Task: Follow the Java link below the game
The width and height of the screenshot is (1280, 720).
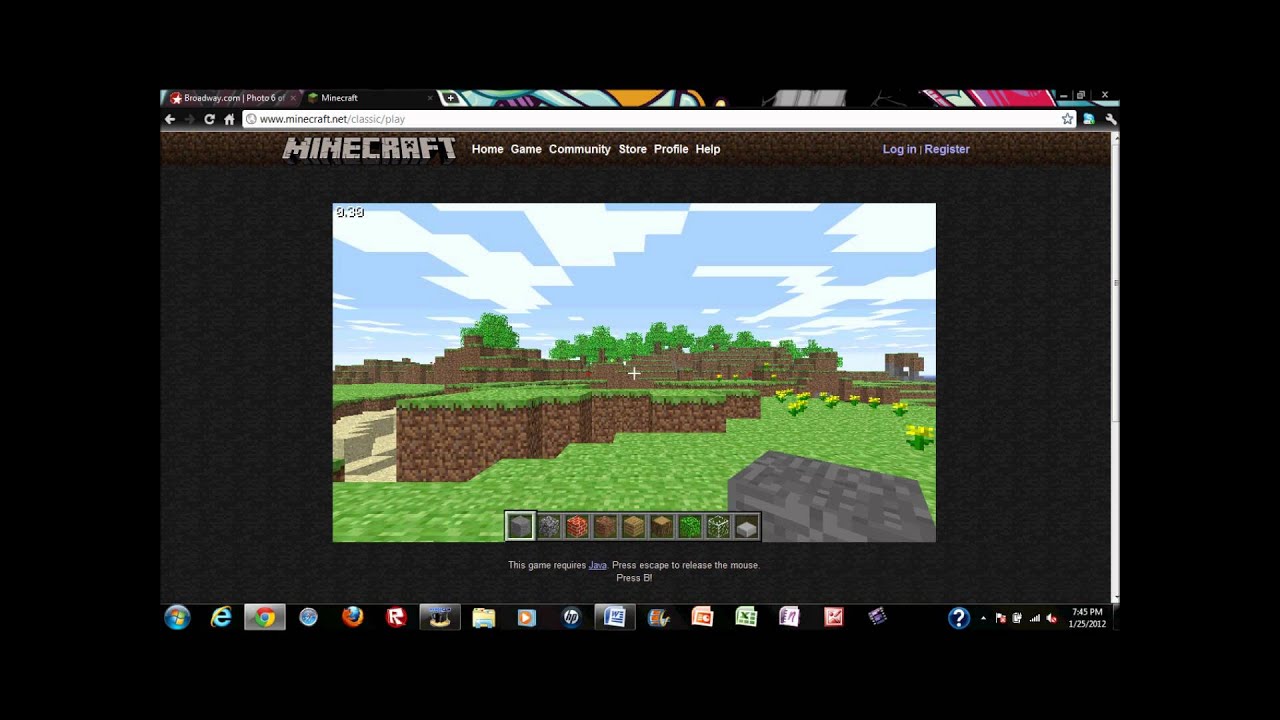Action: point(597,565)
